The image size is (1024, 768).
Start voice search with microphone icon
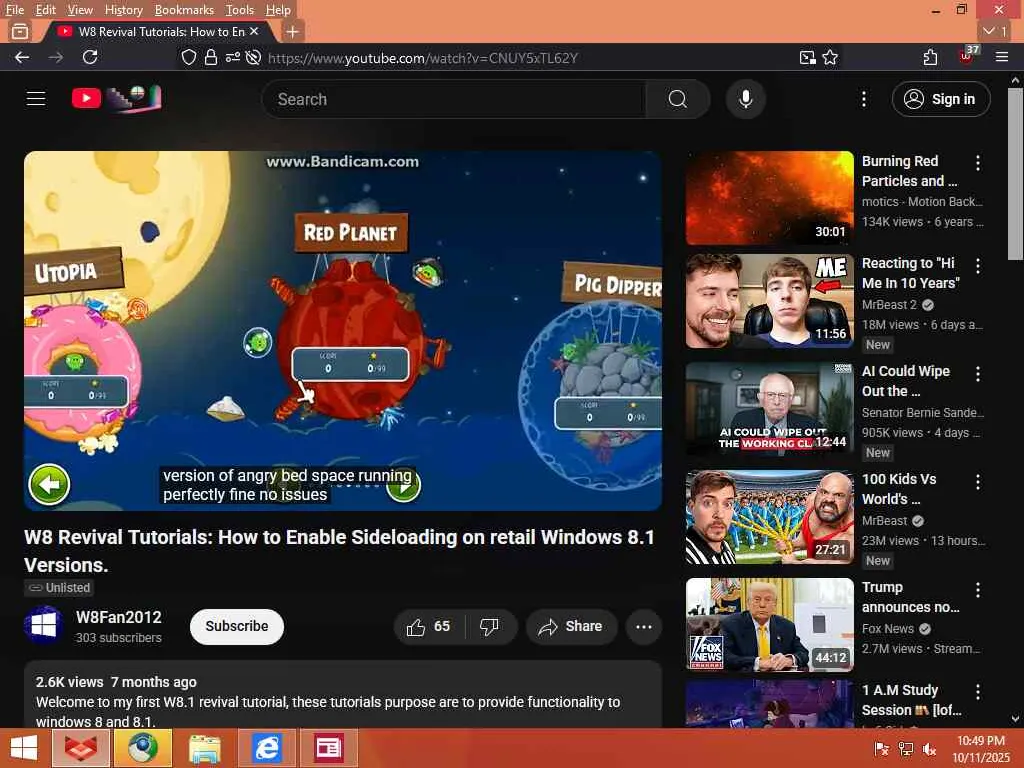tap(745, 99)
